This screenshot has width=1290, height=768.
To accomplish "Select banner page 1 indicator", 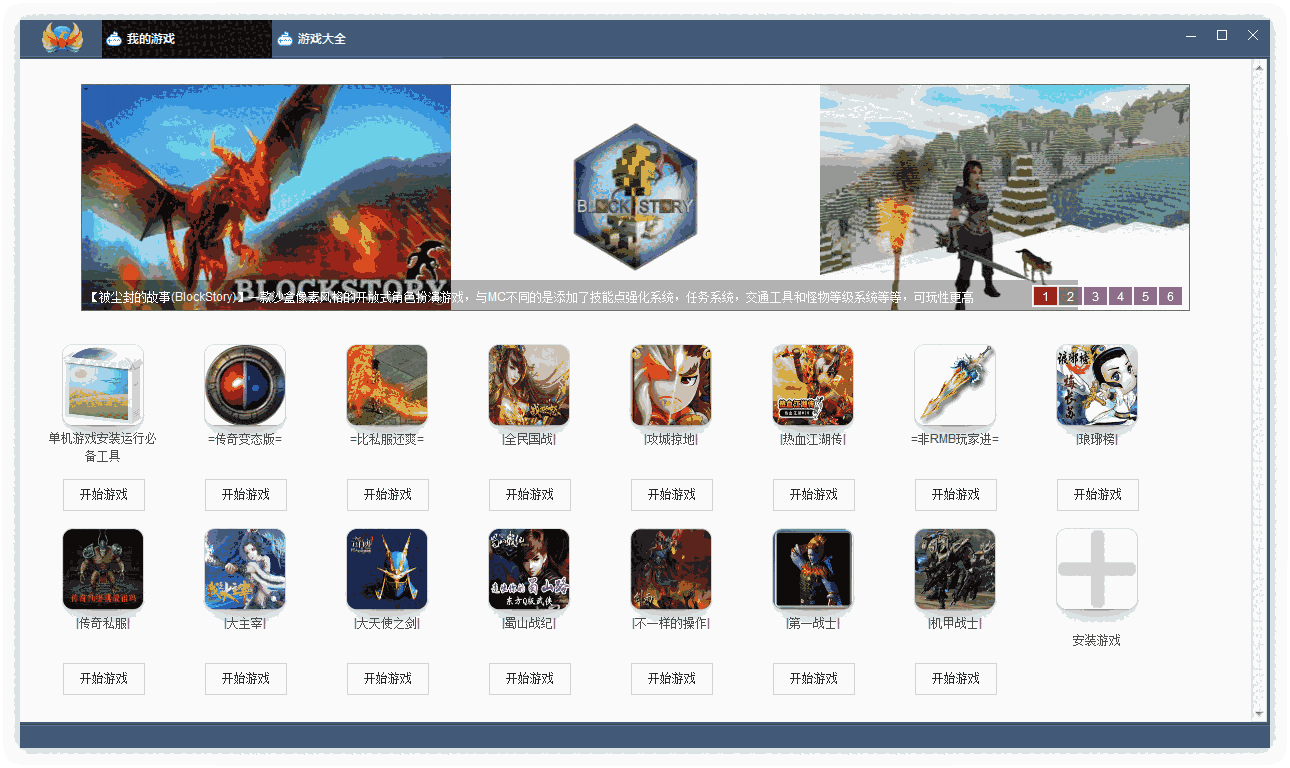I will (1045, 296).
